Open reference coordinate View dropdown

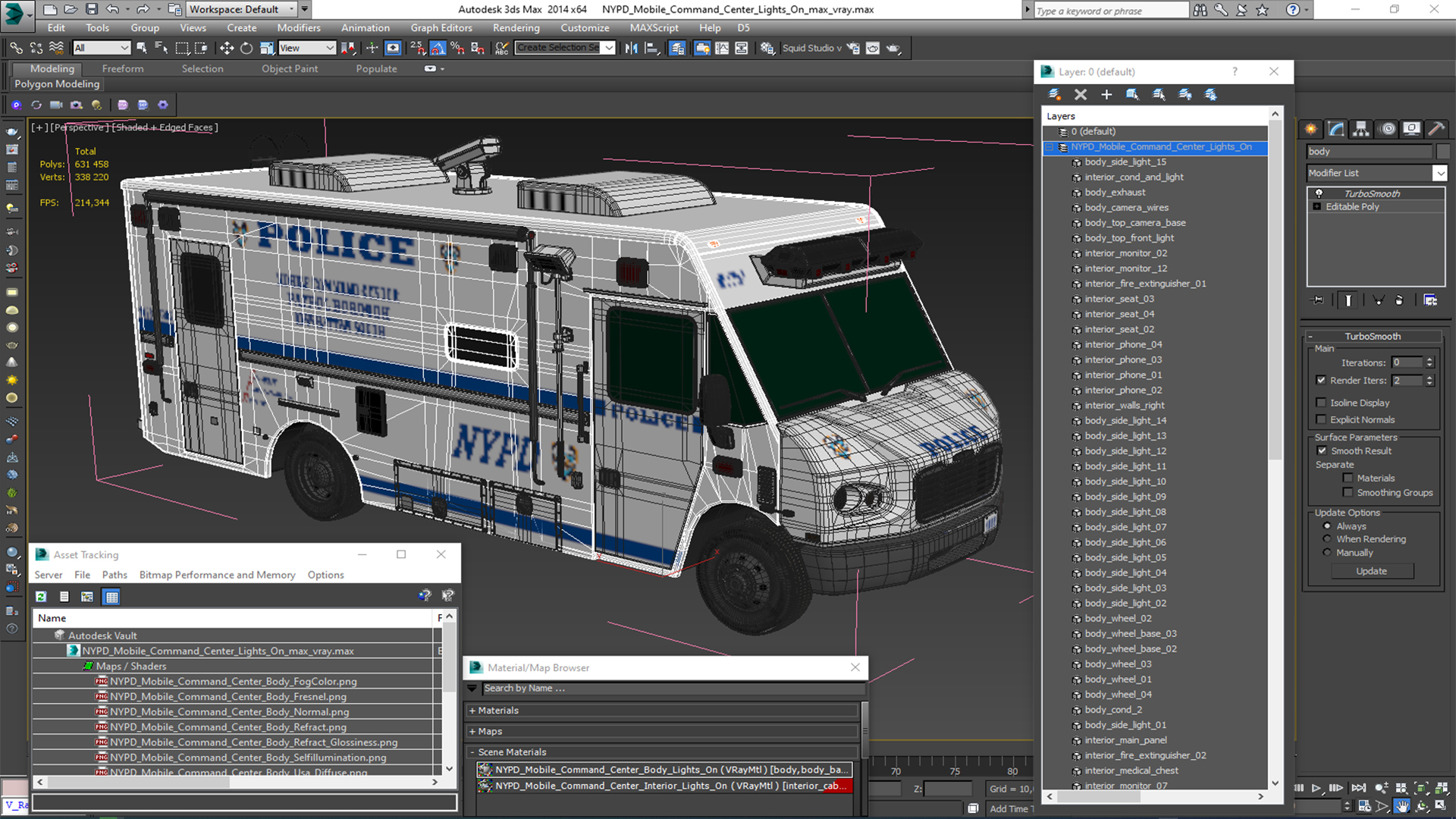pyautogui.click(x=307, y=48)
